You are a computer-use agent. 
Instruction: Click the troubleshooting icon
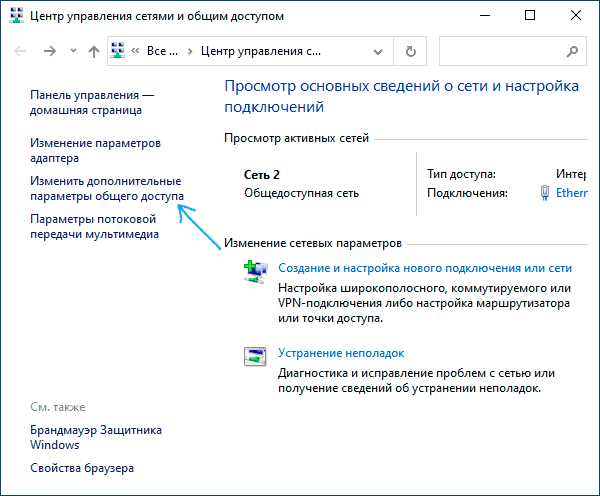(x=255, y=356)
